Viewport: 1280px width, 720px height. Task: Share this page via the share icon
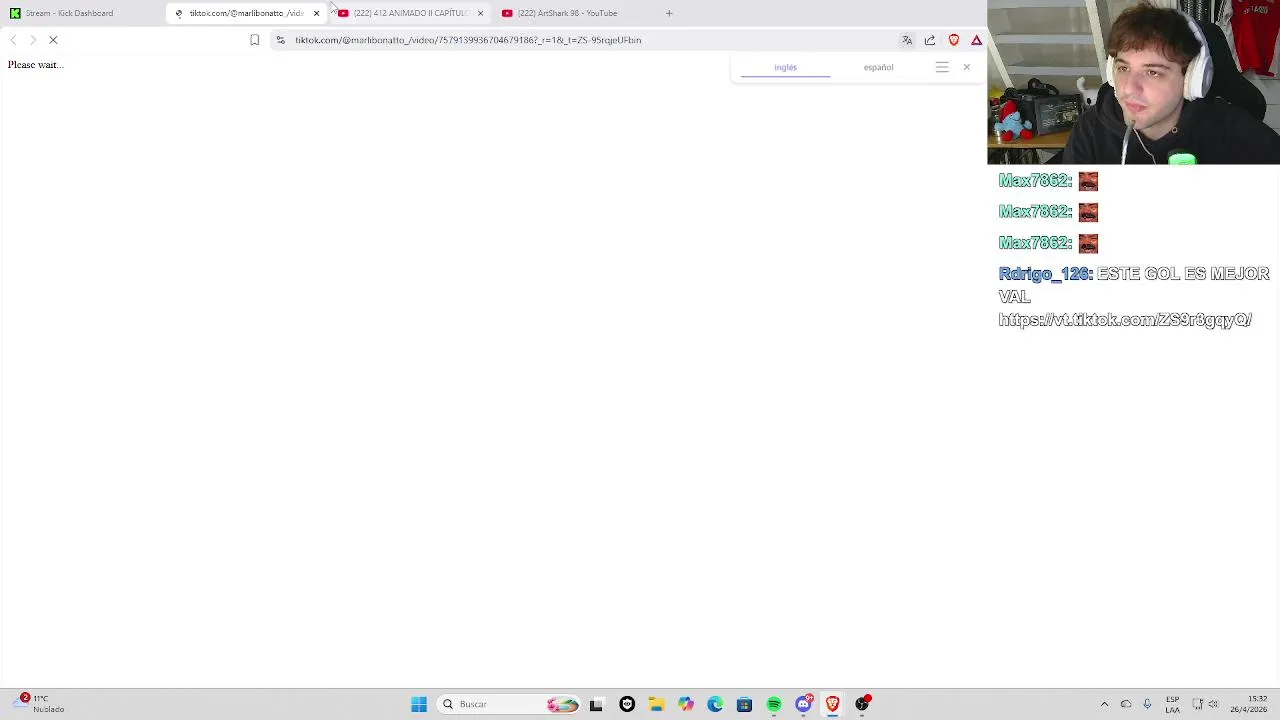[930, 40]
